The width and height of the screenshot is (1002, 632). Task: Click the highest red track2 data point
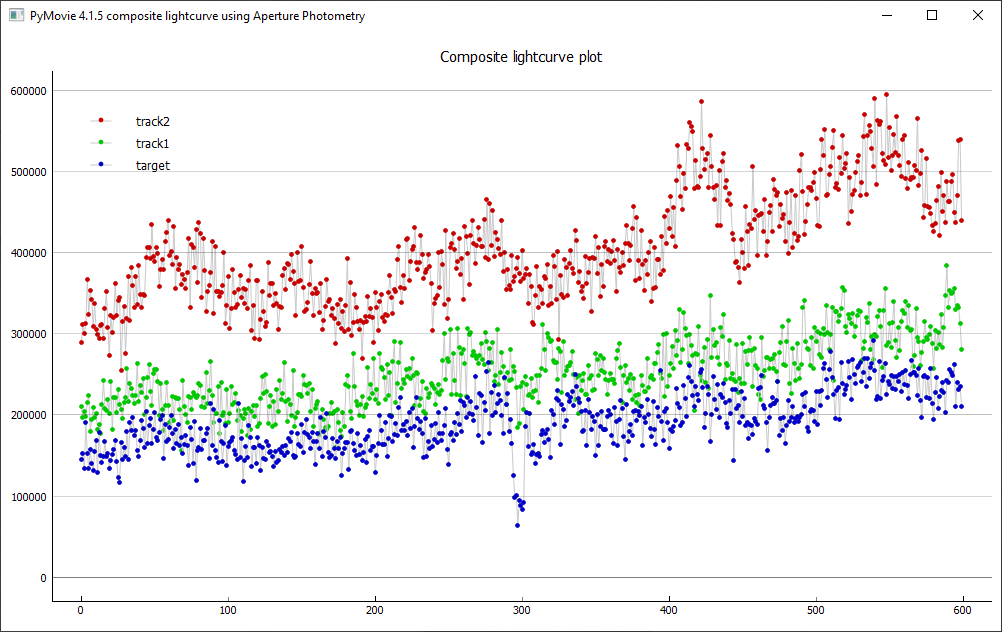886,94
